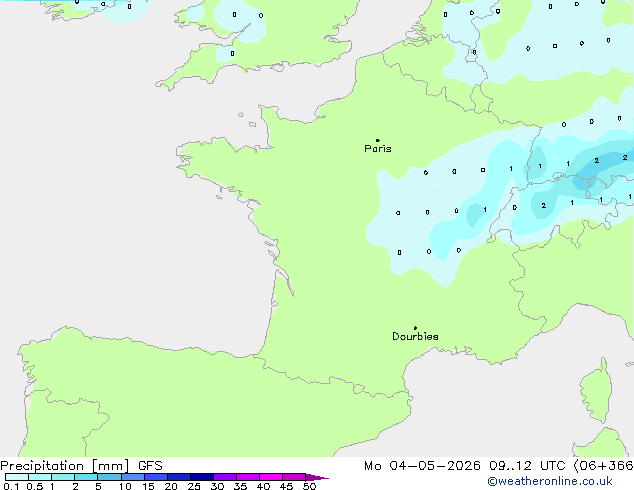
Task: Click the legend label '40'
Action: tap(263, 486)
